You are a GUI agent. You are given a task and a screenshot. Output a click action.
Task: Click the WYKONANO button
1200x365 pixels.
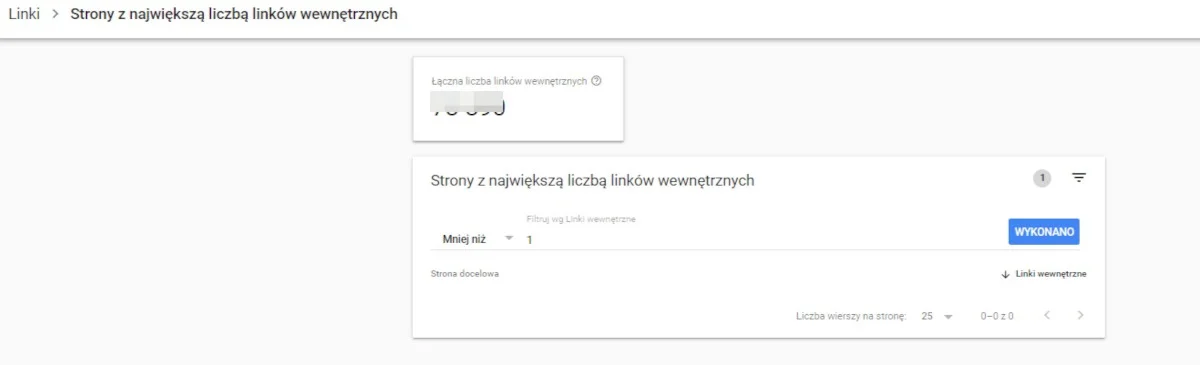pyautogui.click(x=1044, y=231)
